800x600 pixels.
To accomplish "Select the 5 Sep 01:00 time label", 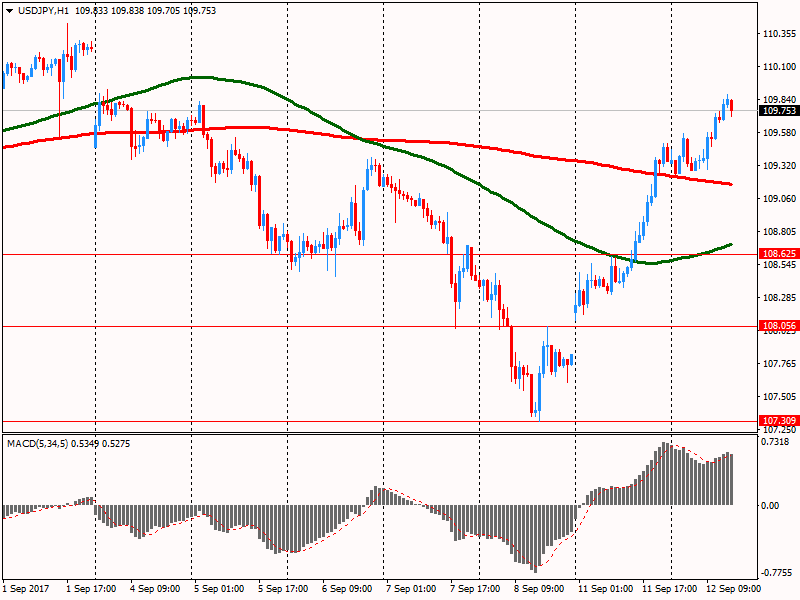I will coord(219,589).
